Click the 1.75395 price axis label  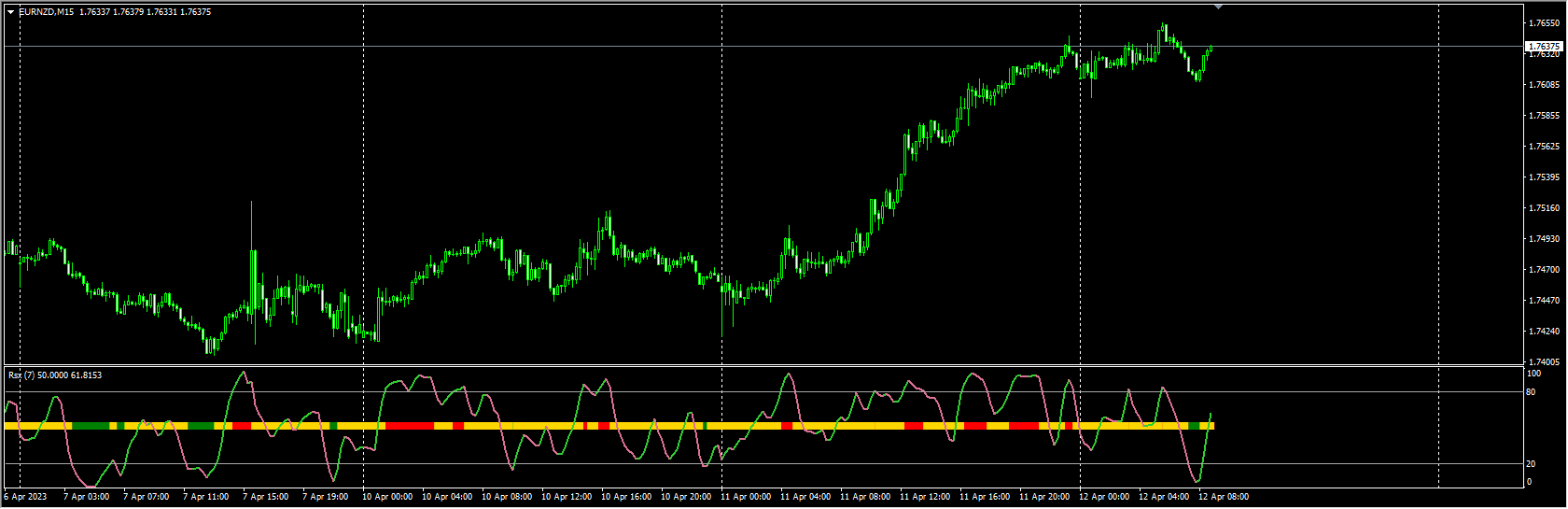(1544, 177)
